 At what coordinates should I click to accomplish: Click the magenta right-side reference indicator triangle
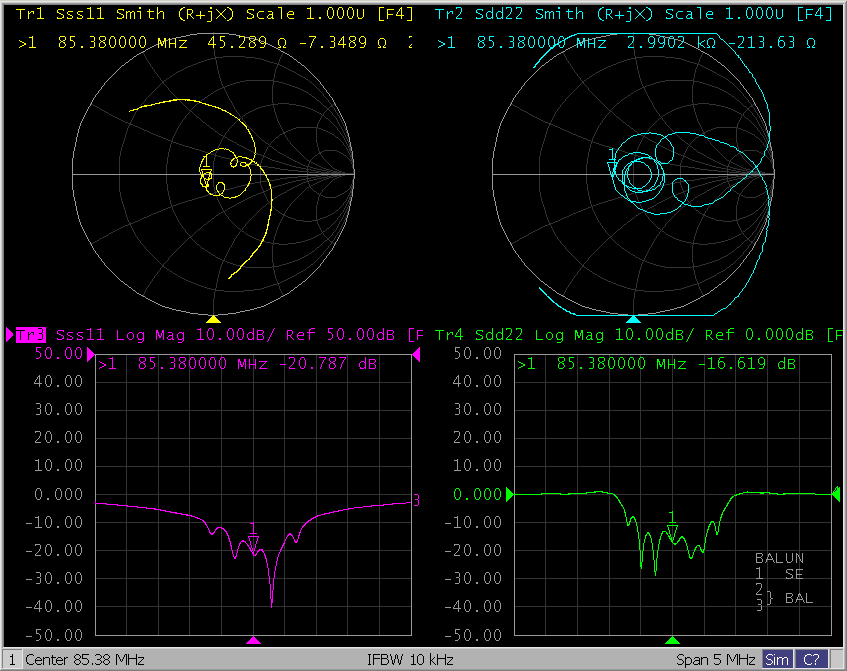pyautogui.click(x=416, y=354)
